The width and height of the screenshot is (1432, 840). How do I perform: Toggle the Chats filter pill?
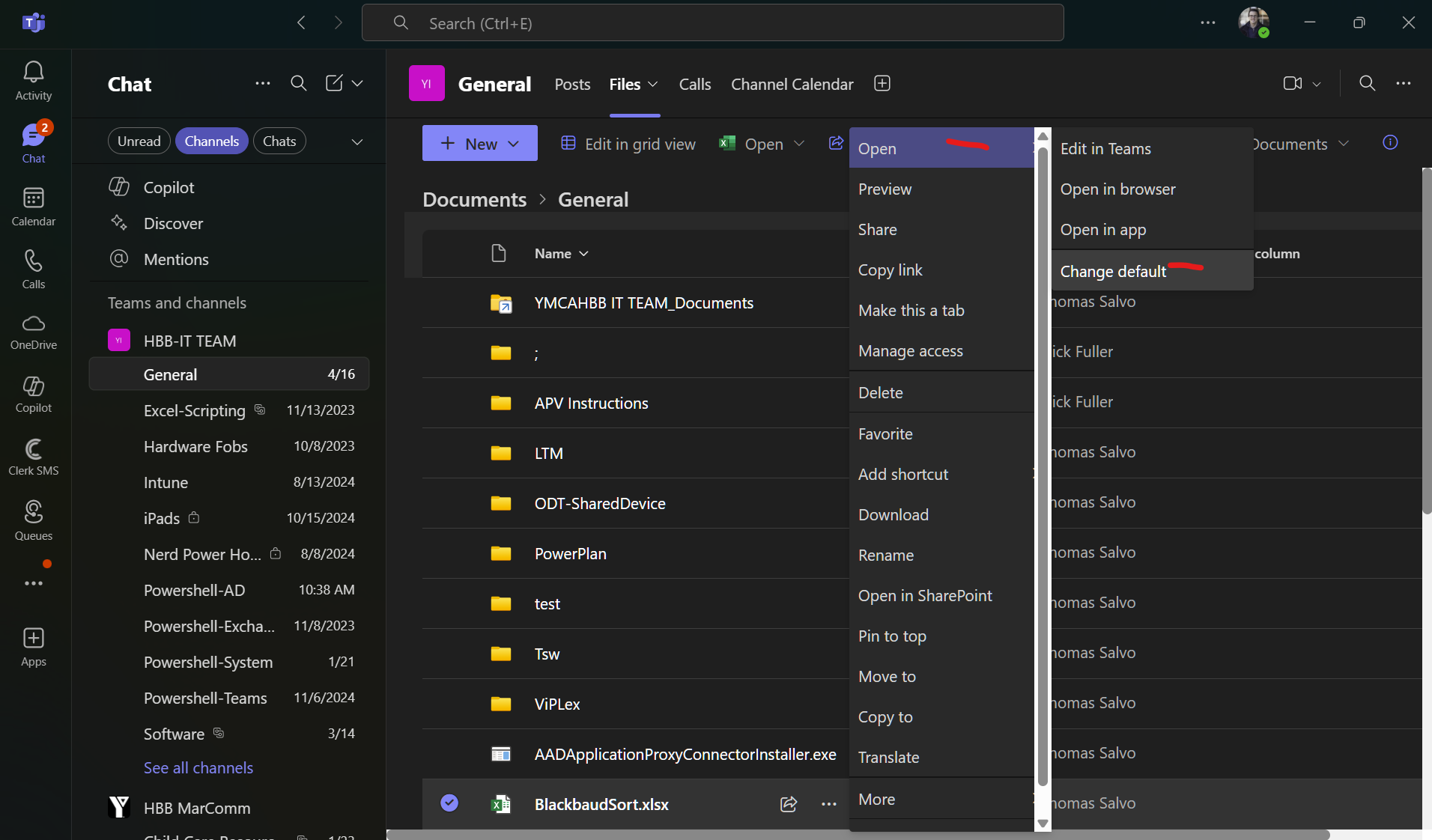pos(279,141)
